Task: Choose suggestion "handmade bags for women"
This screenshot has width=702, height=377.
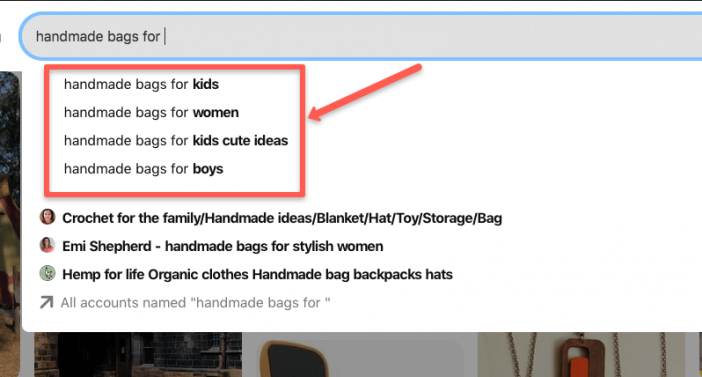Action: click(x=151, y=112)
